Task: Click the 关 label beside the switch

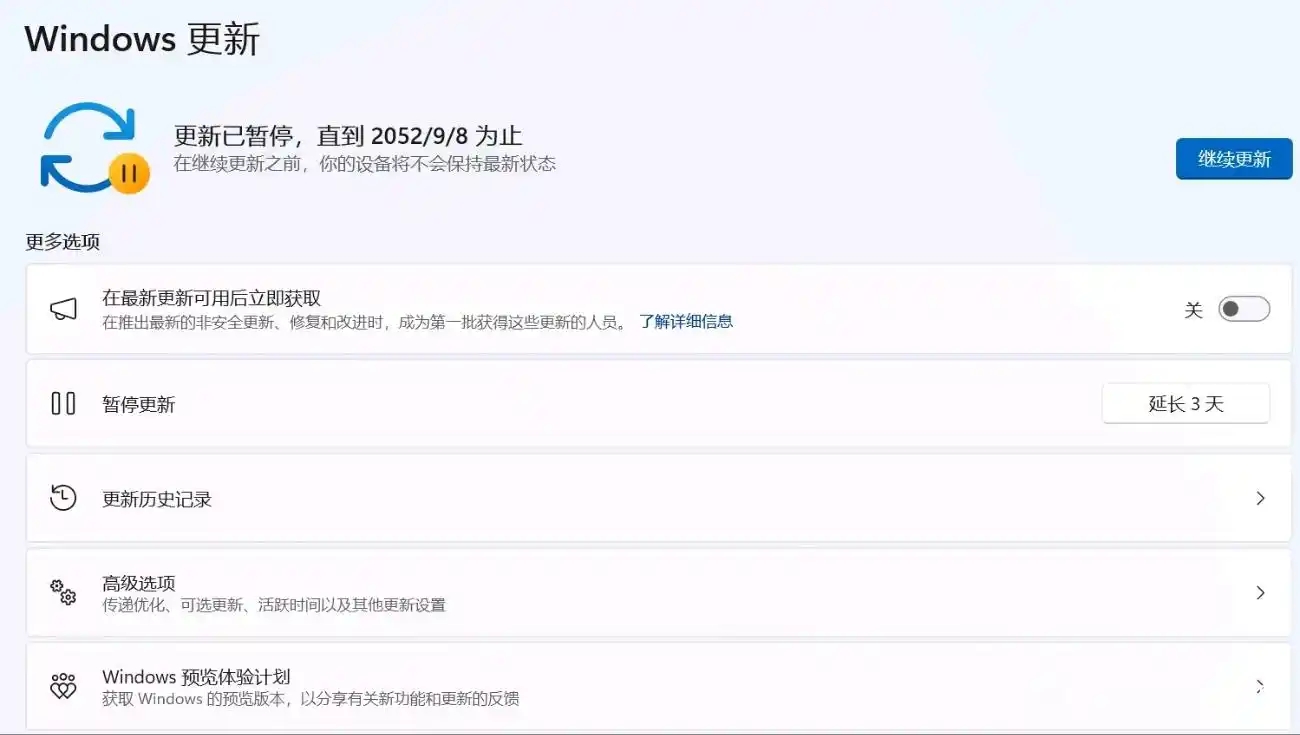Action: [x=1193, y=310]
